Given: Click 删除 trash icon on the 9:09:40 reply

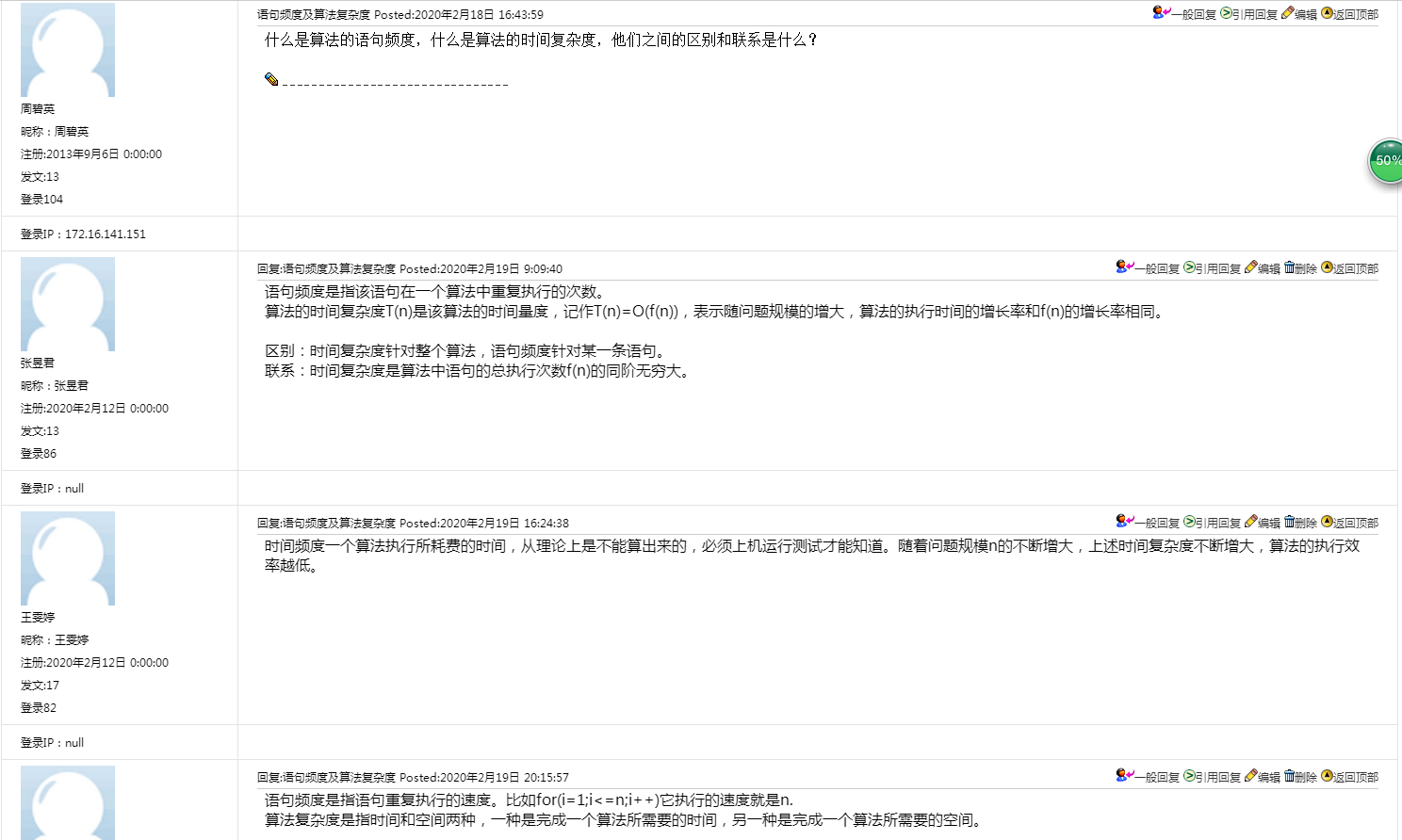Looking at the screenshot, I should pyautogui.click(x=1289, y=267).
